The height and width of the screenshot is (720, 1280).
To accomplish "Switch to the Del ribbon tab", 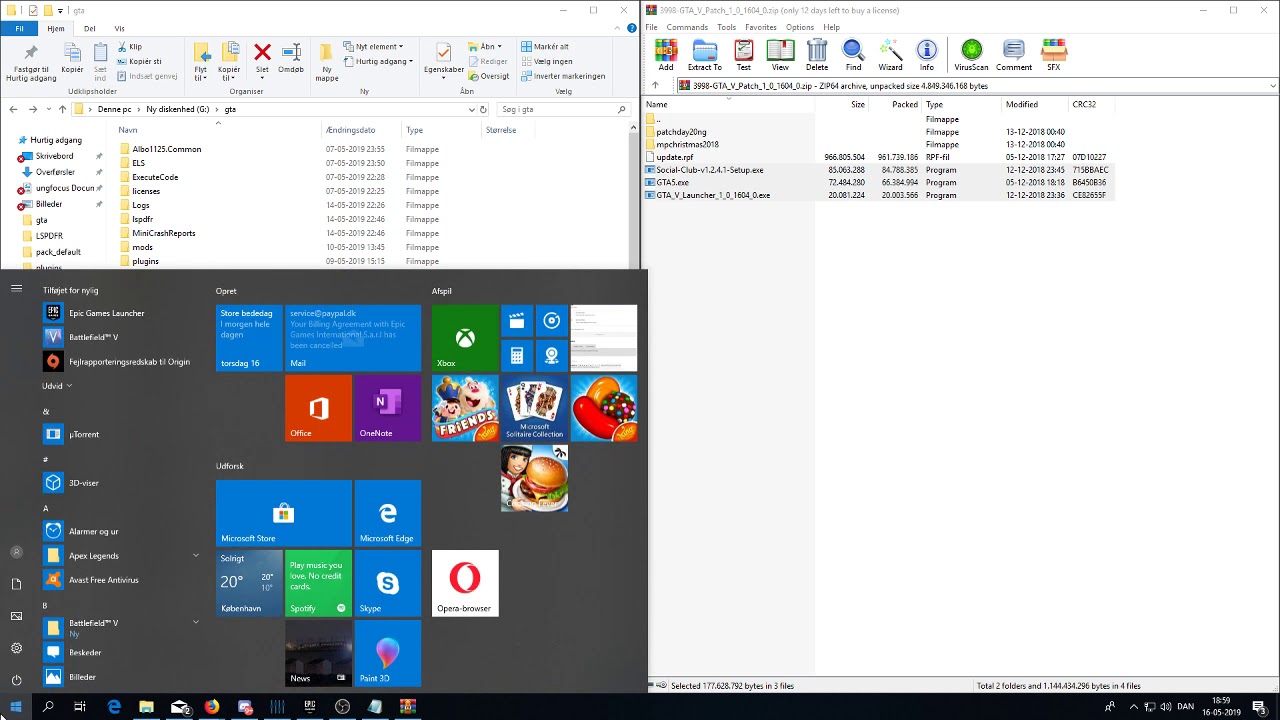I will 90,28.
